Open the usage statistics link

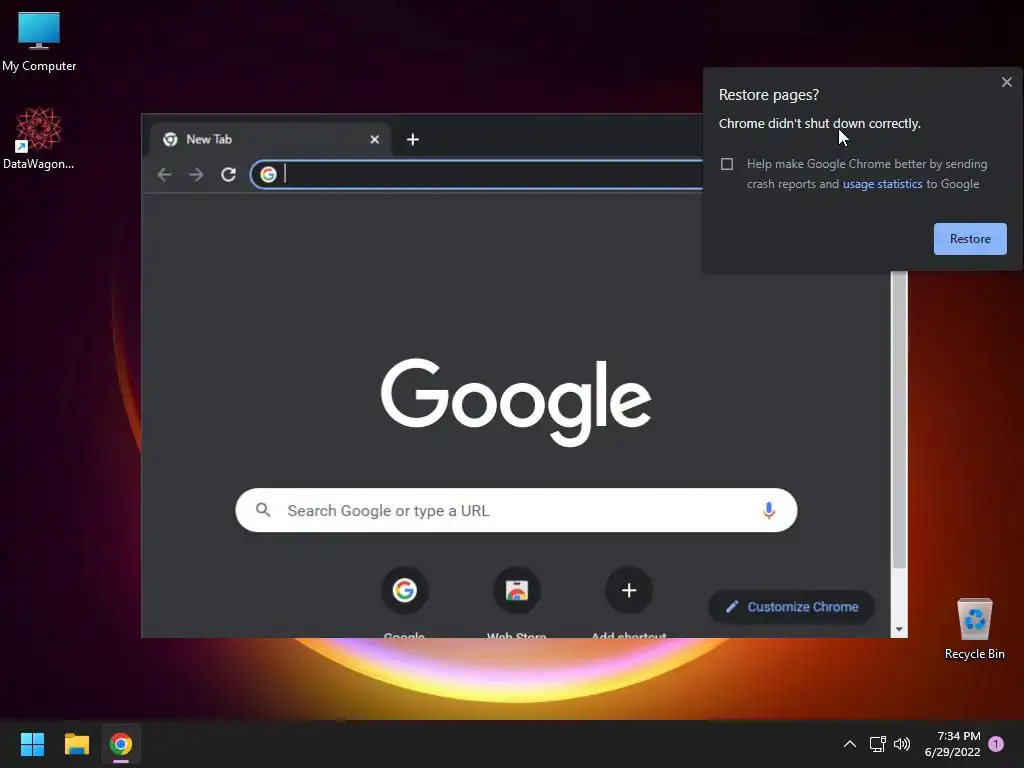(882, 184)
